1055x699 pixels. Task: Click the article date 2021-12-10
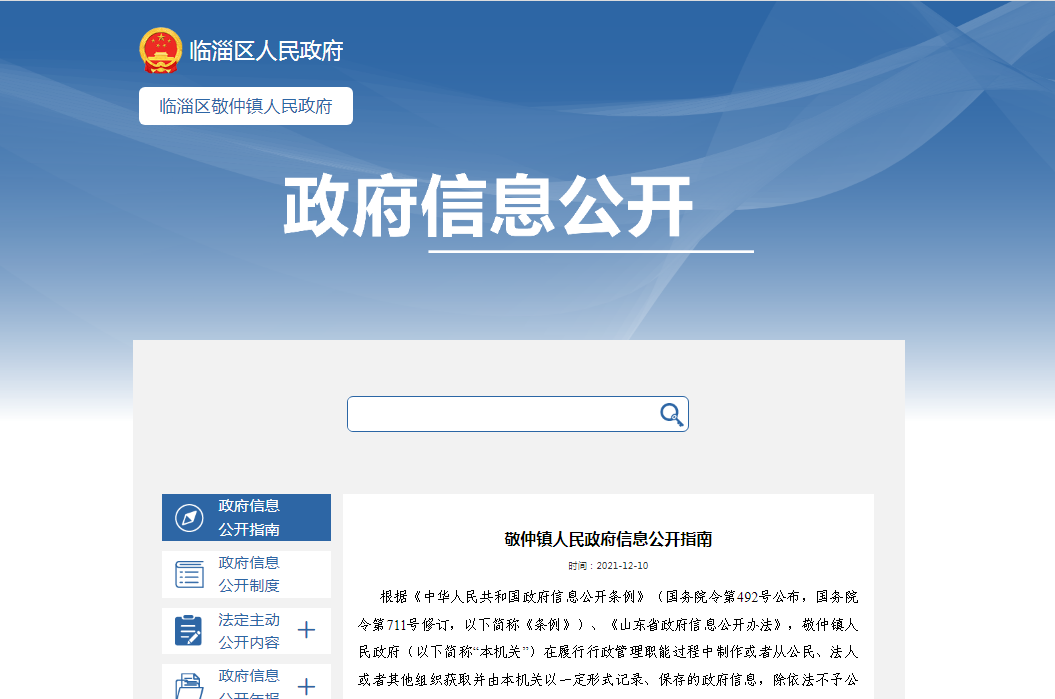[x=622, y=565]
